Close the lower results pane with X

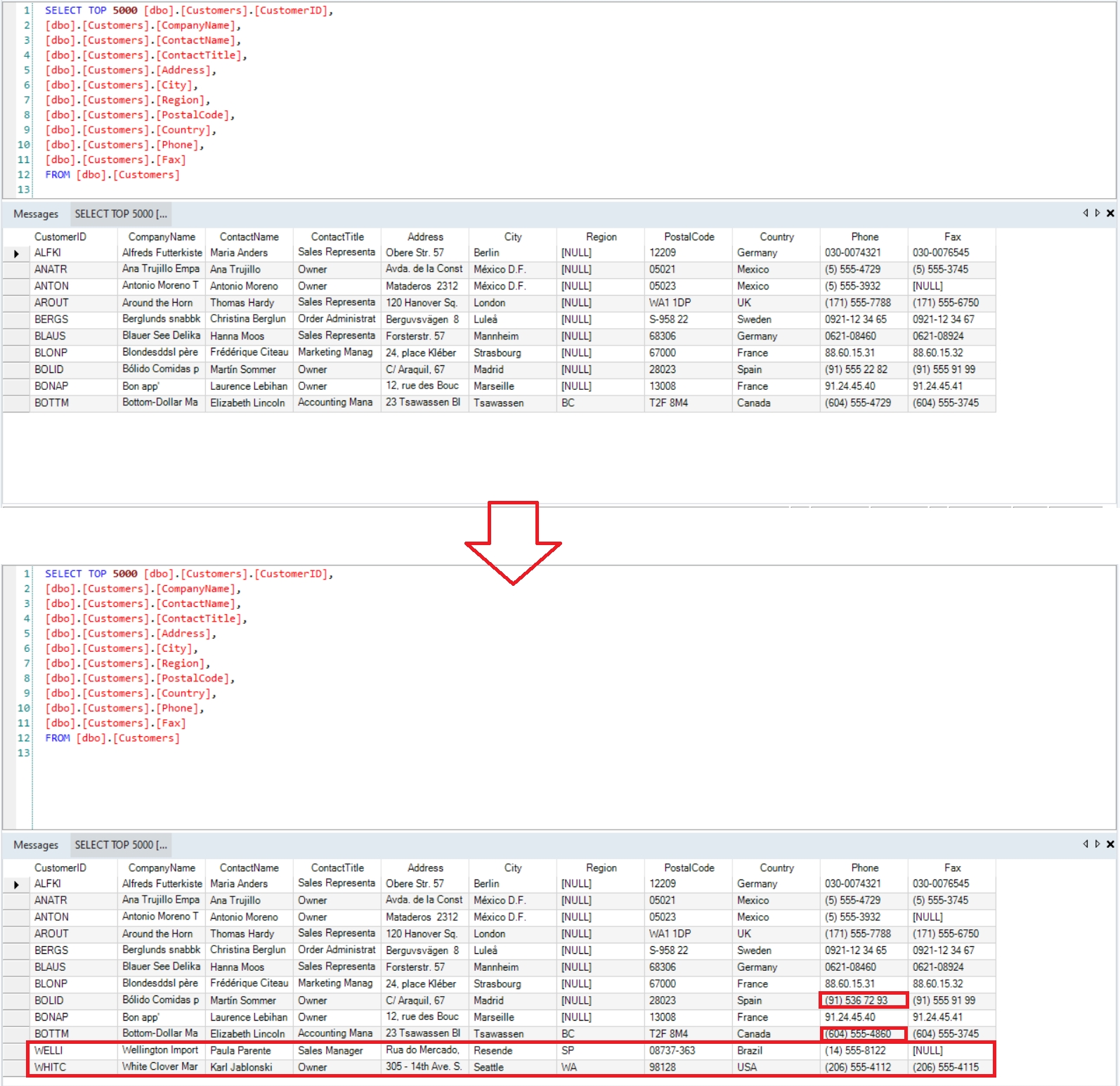(1110, 844)
